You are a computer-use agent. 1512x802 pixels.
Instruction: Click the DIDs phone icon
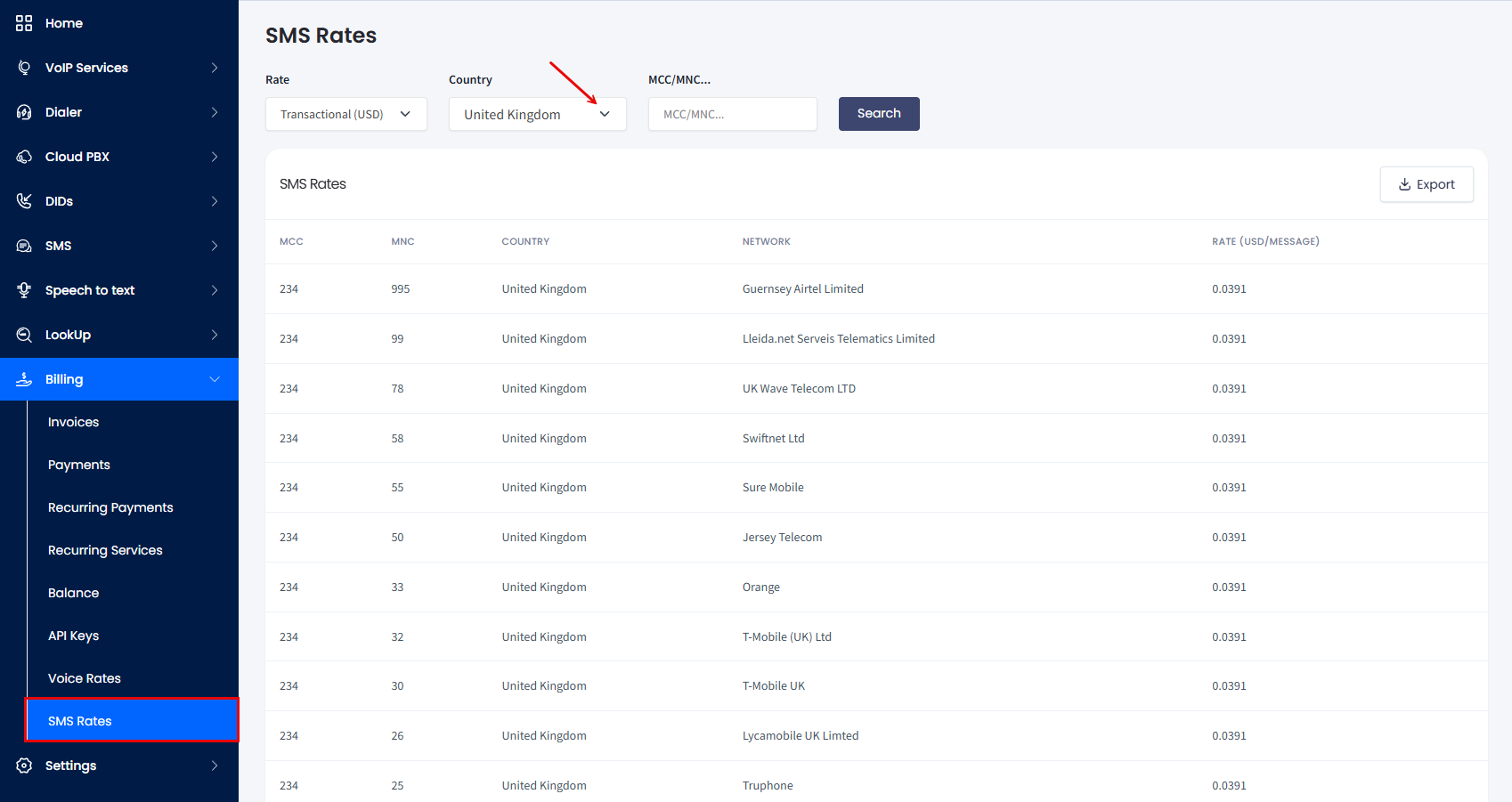[x=24, y=201]
